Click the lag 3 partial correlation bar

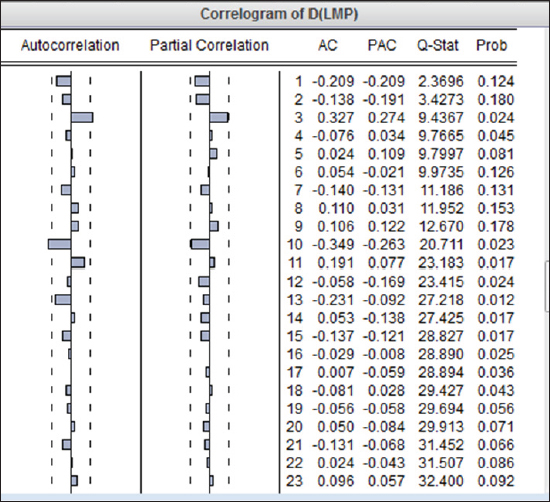click(219, 118)
